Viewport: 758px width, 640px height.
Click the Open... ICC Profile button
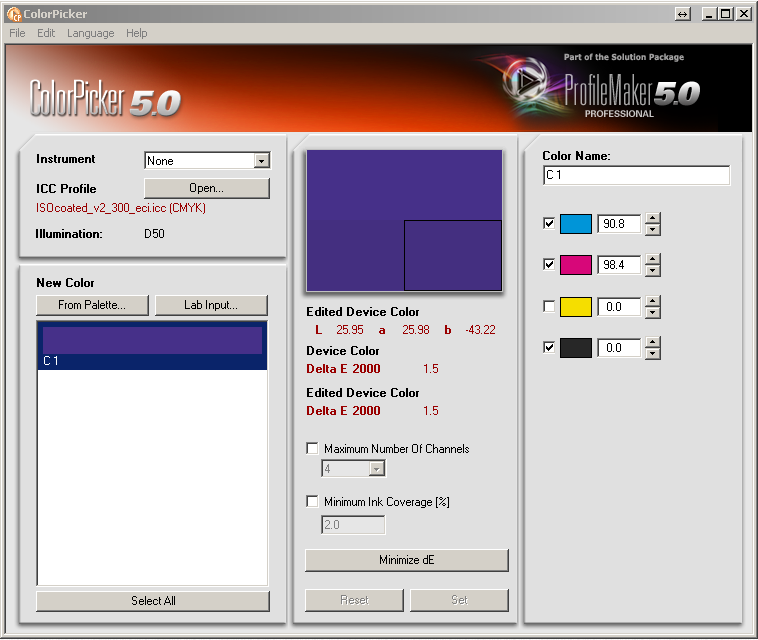coord(206,188)
